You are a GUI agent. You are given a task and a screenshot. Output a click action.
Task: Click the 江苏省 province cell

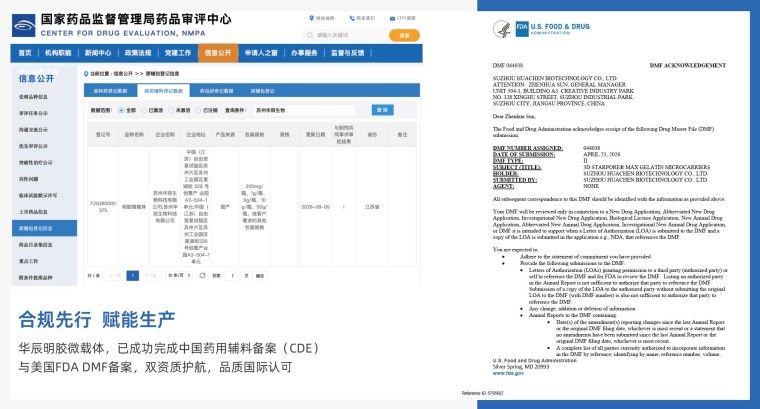(x=372, y=207)
